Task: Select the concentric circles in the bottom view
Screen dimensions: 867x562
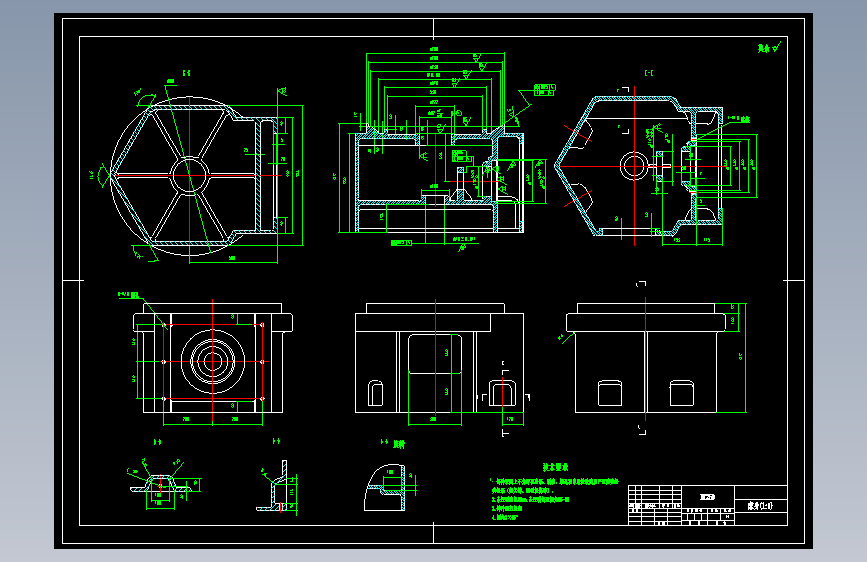Action: pos(213,362)
